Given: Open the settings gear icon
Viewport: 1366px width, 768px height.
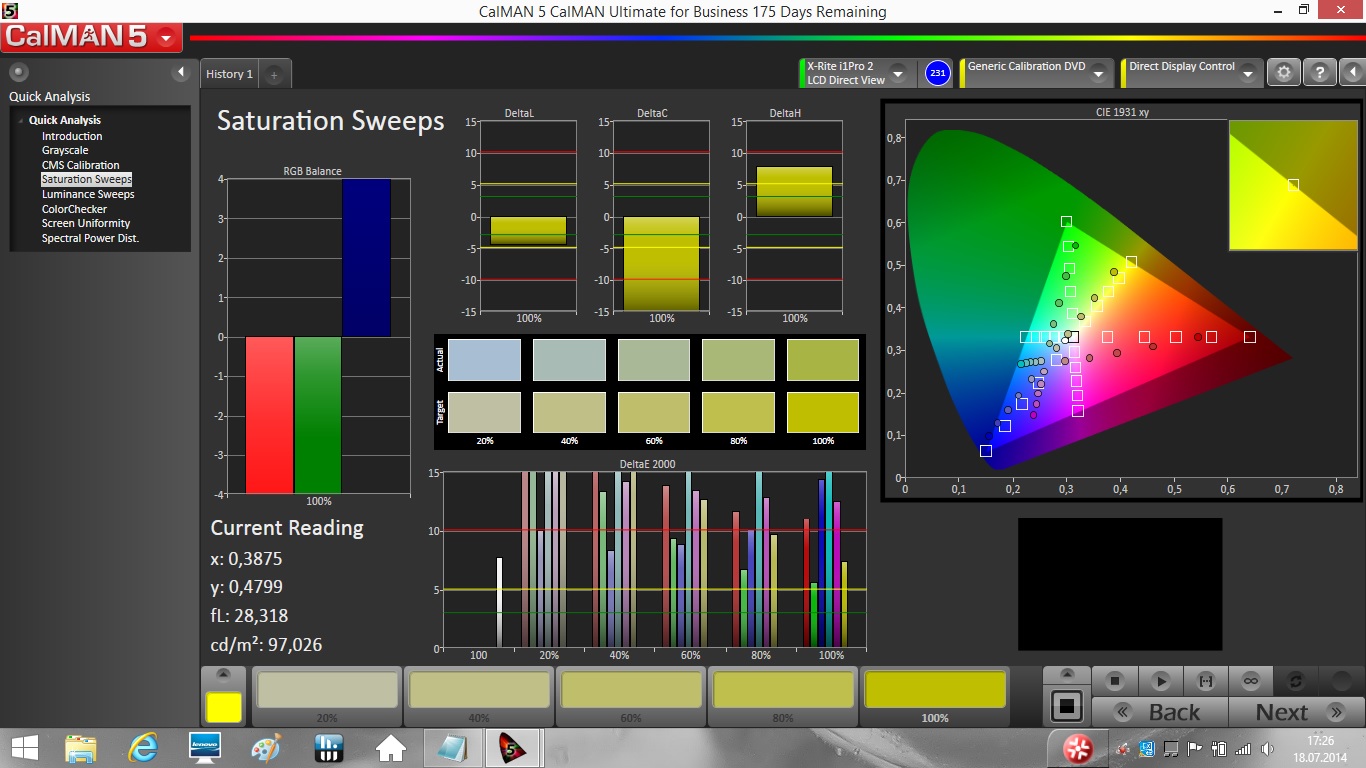Looking at the screenshot, I should coord(1284,73).
